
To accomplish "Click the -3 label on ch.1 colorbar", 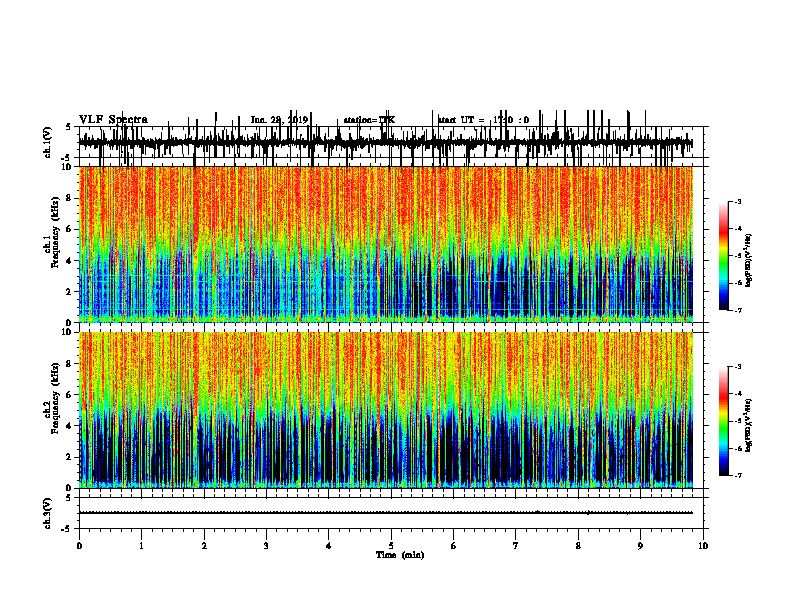I will [x=738, y=201].
